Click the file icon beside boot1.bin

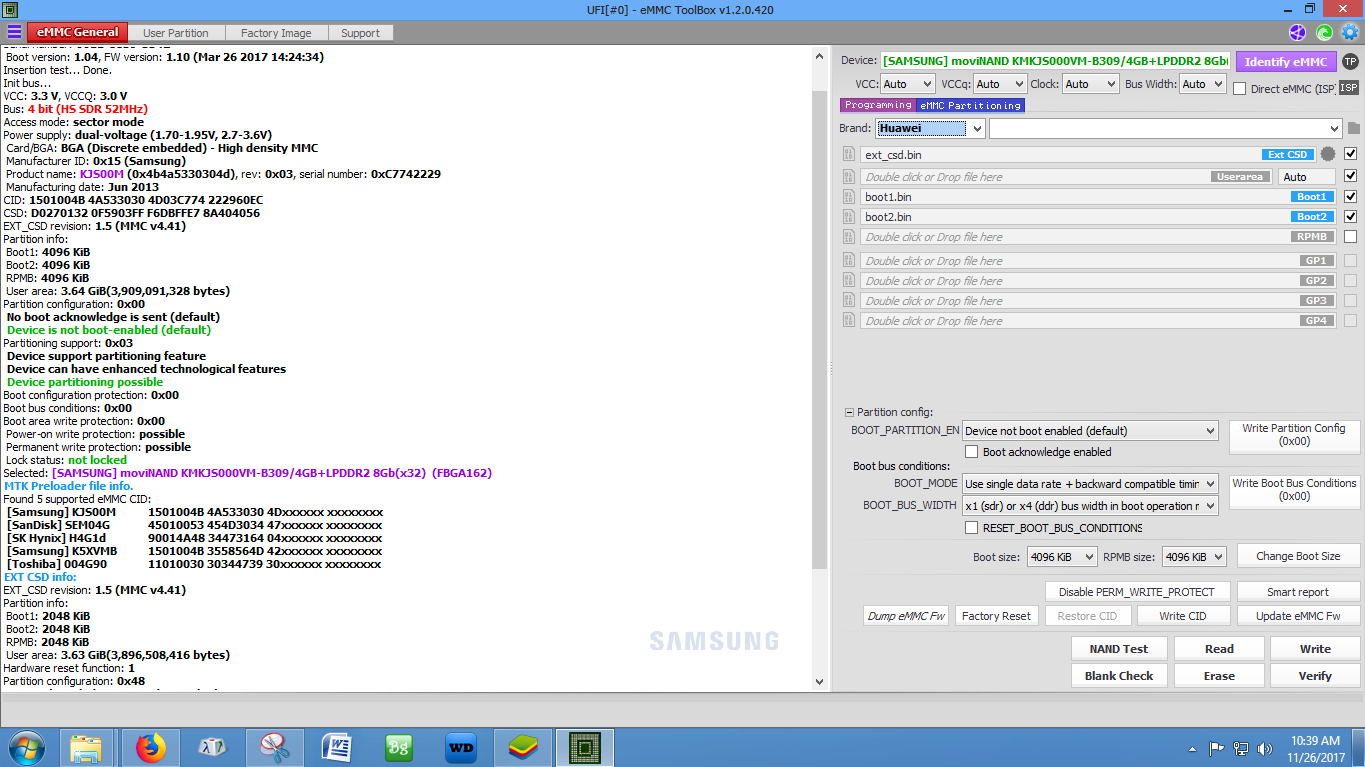pyautogui.click(x=849, y=197)
